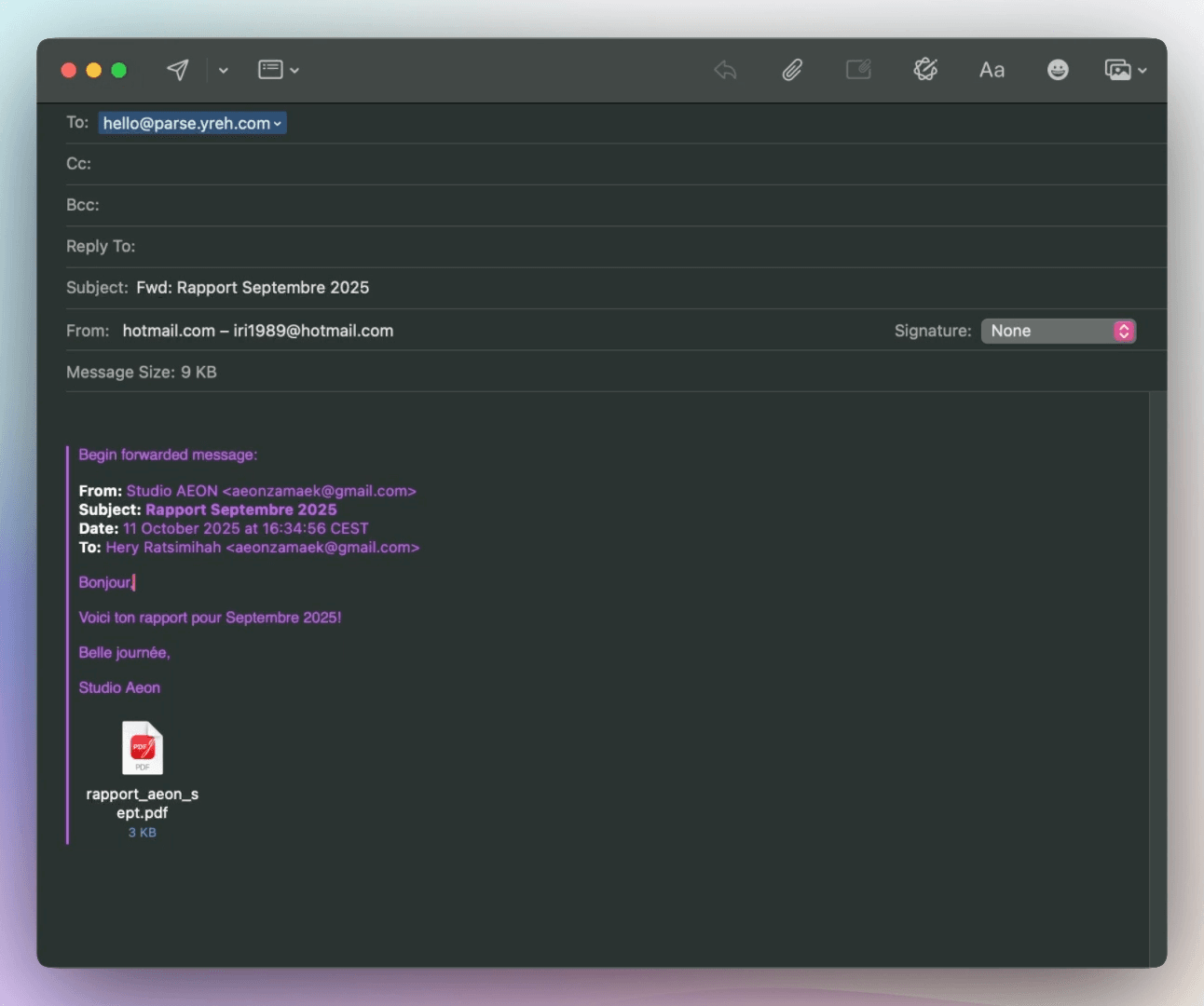The image size is (1204, 1006).
Task: Select the rapport_aeon_sept.pdf attachment
Action: coord(143,750)
